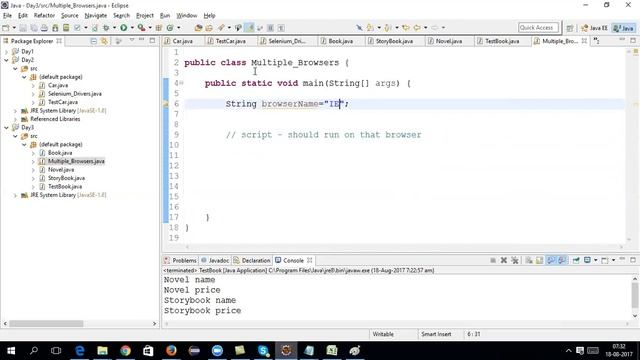Viewport: 640px width, 360px height.
Task: Click the Last Edit Location arrow icon
Action: click(406, 28)
